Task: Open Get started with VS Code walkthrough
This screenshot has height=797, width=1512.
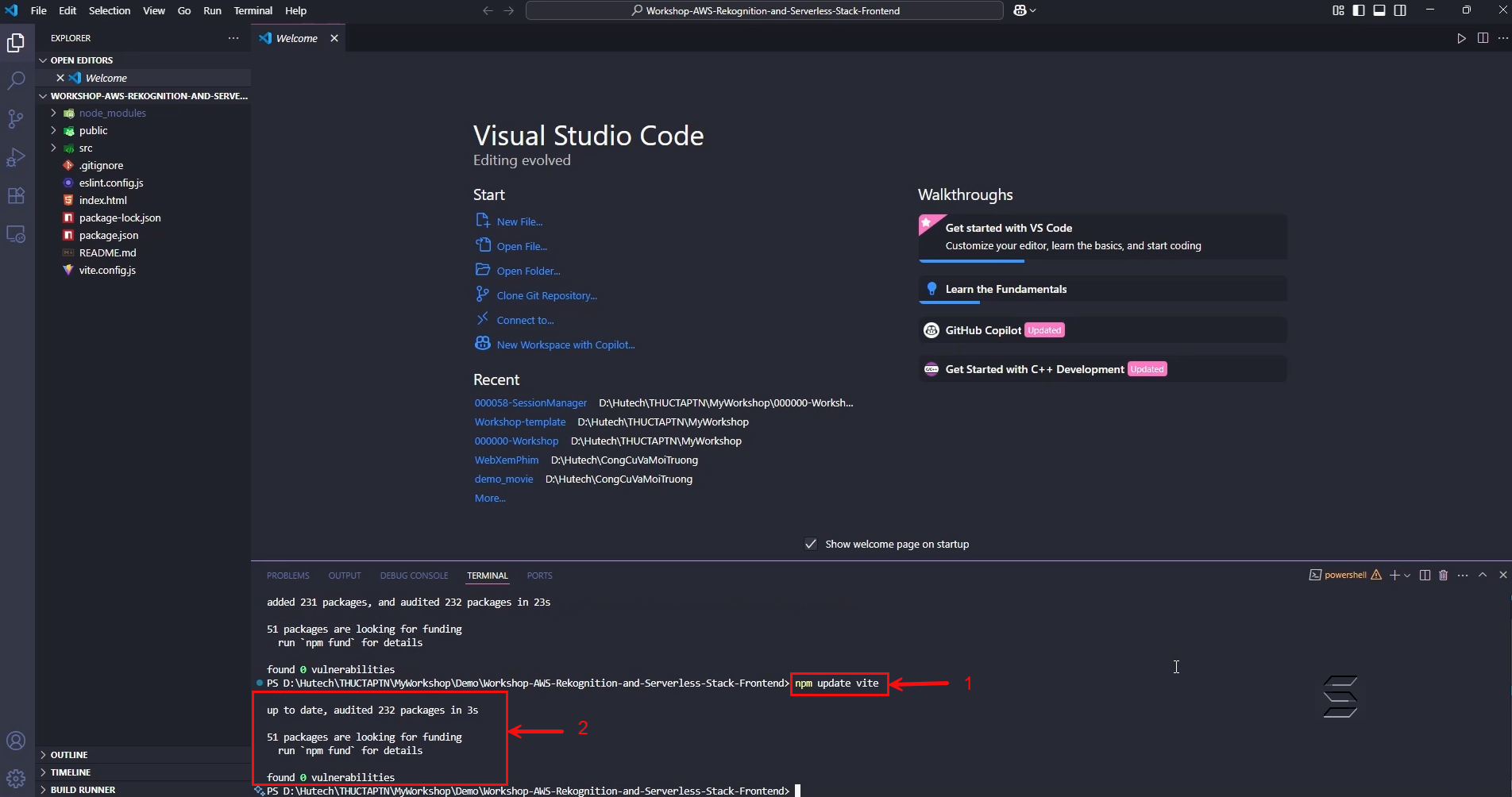Action: tap(1103, 237)
